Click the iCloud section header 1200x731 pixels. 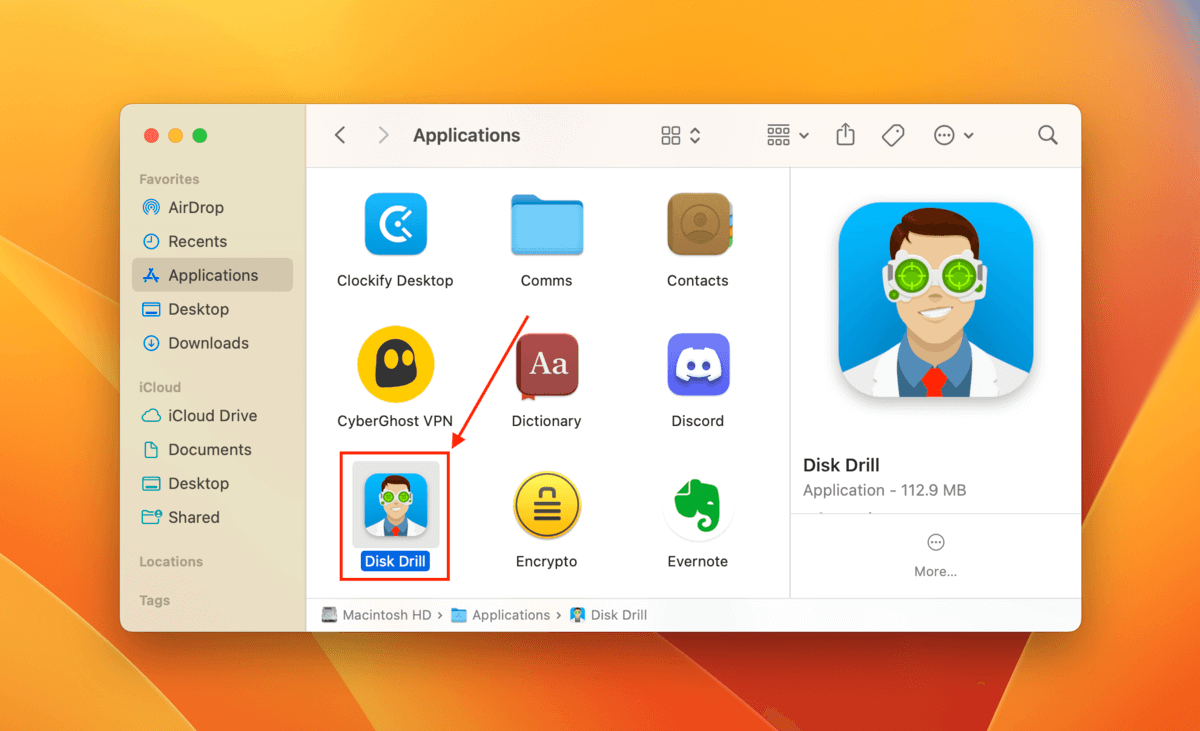point(160,387)
